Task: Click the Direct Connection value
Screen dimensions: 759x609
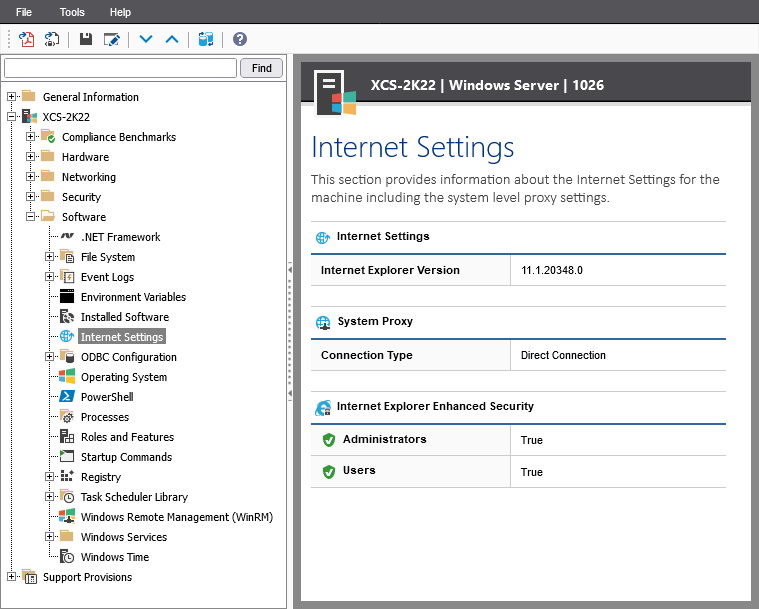Action: pyautogui.click(x=563, y=355)
